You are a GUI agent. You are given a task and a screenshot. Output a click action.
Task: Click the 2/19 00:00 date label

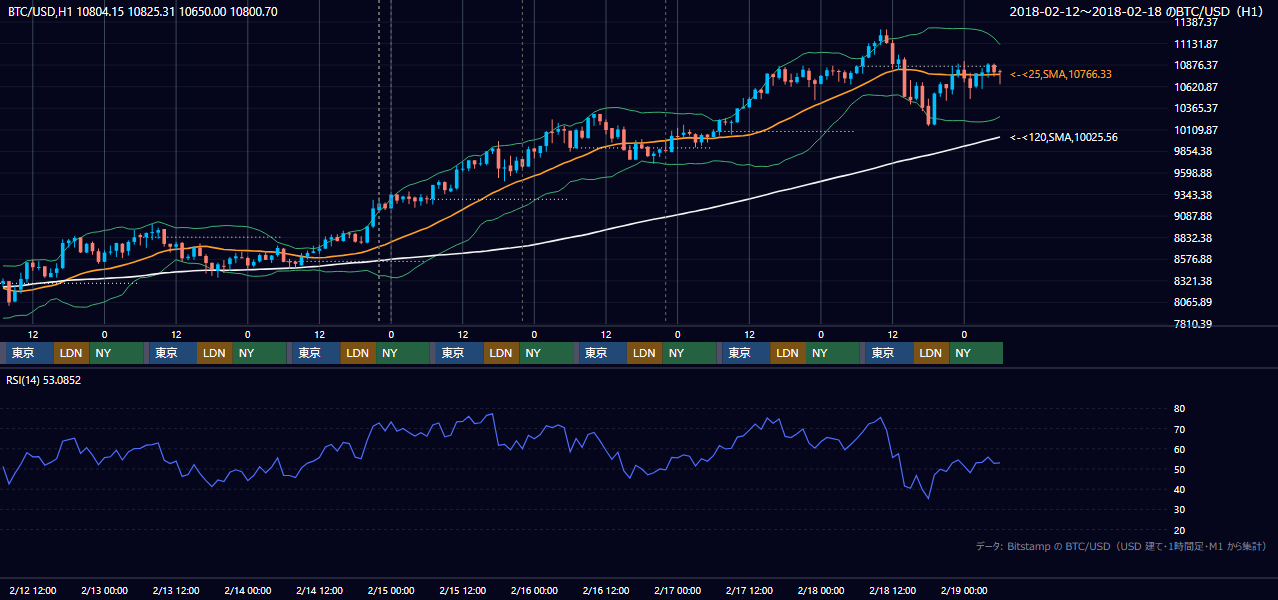pyautogui.click(x=964, y=590)
